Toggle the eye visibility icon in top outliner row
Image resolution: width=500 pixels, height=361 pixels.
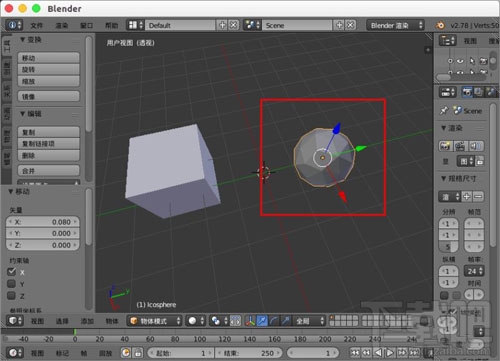point(460,61)
